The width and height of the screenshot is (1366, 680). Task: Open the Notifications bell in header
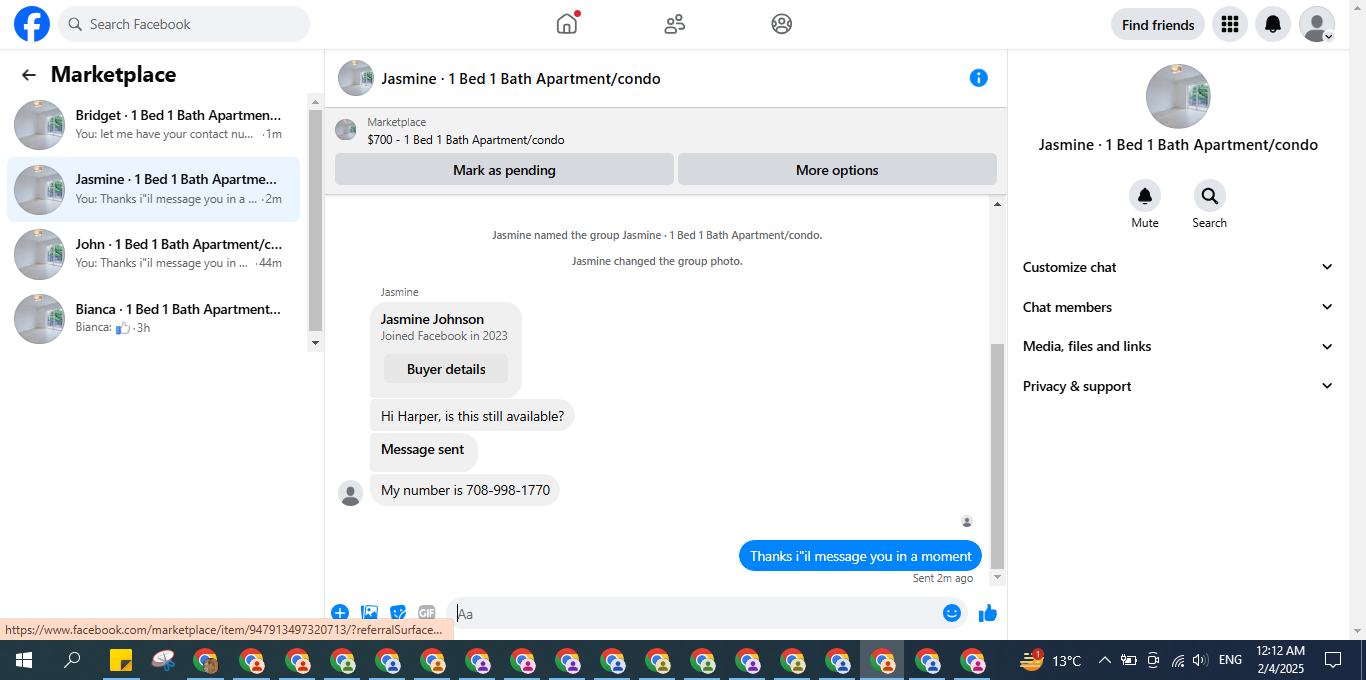coord(1273,24)
